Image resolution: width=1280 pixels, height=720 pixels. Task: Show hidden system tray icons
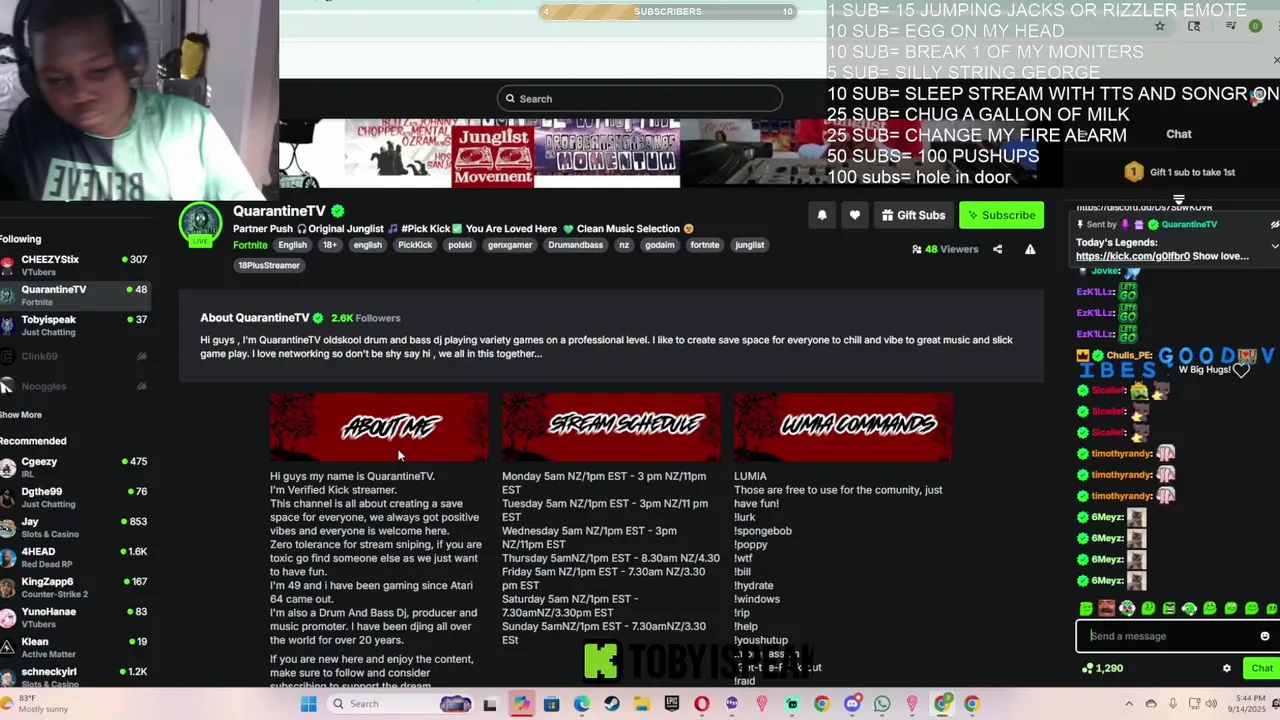tap(1129, 704)
